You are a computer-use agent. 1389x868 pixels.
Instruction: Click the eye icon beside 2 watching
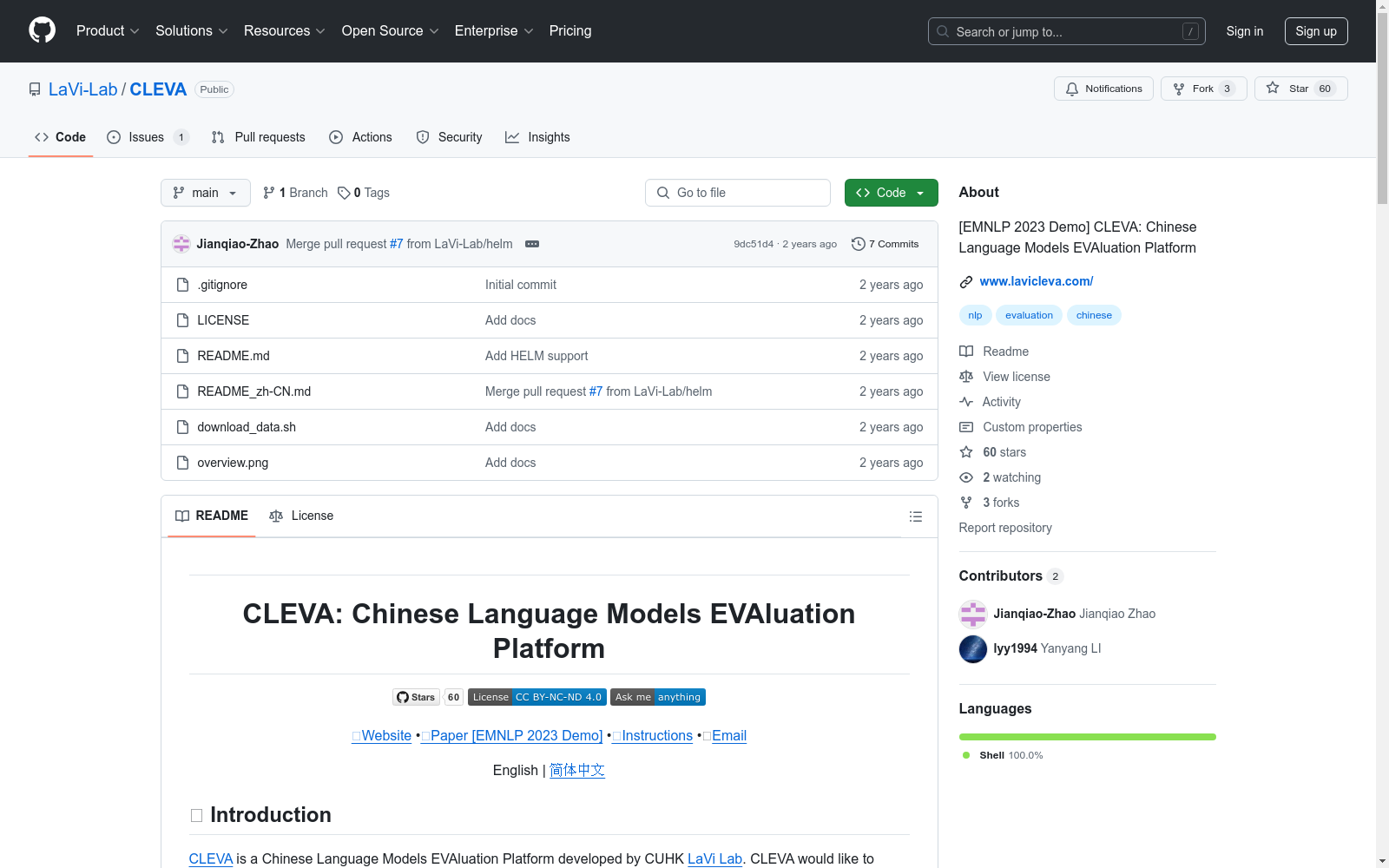click(966, 477)
